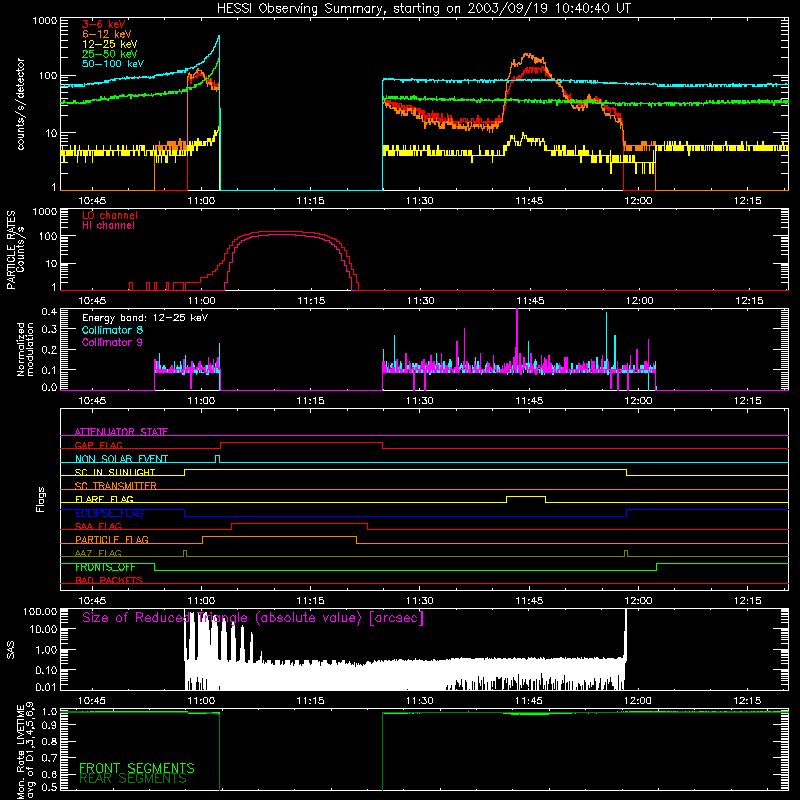Click the HESSI Observing Summary title
Viewport: 800px width, 800px height.
click(x=423, y=9)
